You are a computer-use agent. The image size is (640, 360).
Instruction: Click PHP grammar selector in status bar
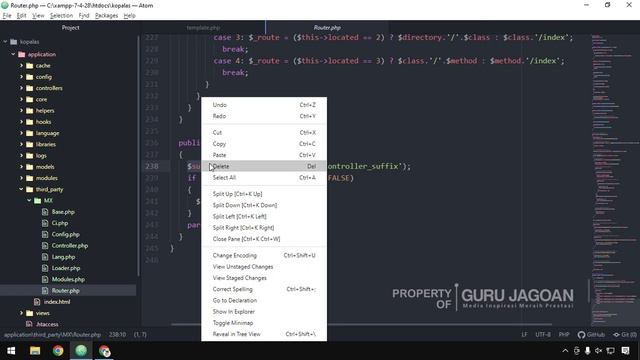coord(564,335)
